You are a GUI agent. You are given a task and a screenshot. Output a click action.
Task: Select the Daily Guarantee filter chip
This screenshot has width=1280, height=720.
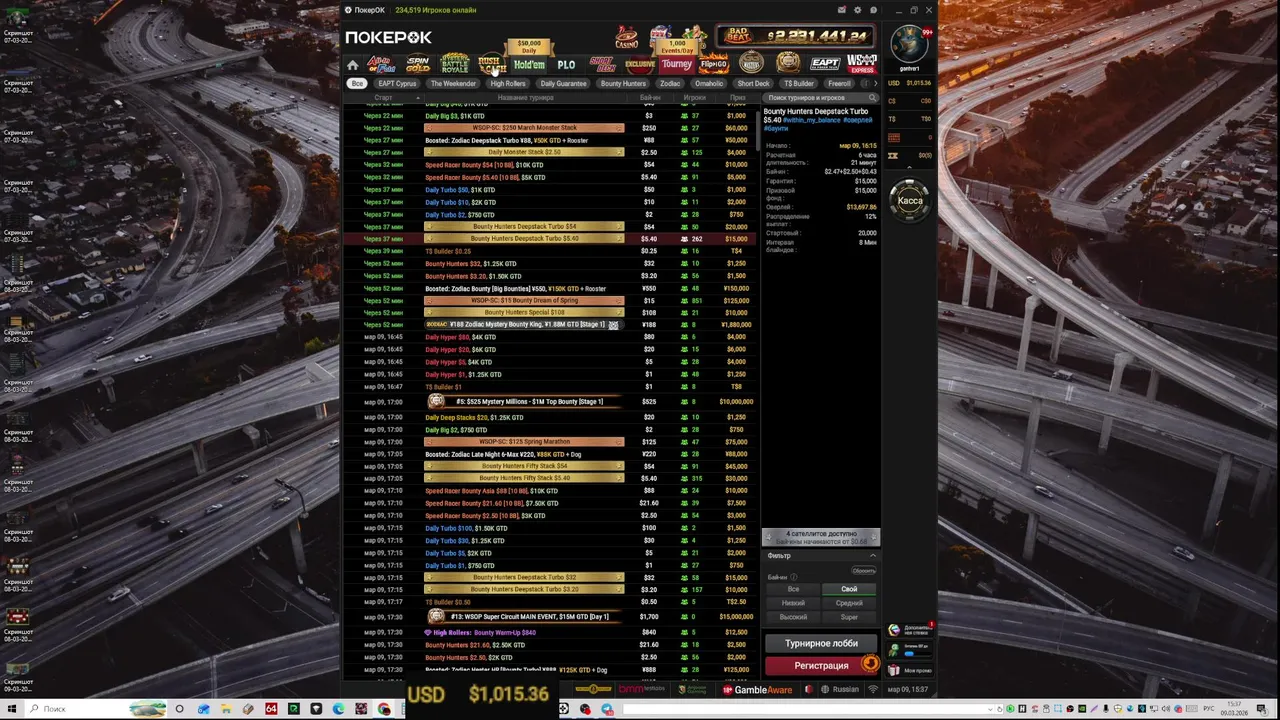coord(563,84)
